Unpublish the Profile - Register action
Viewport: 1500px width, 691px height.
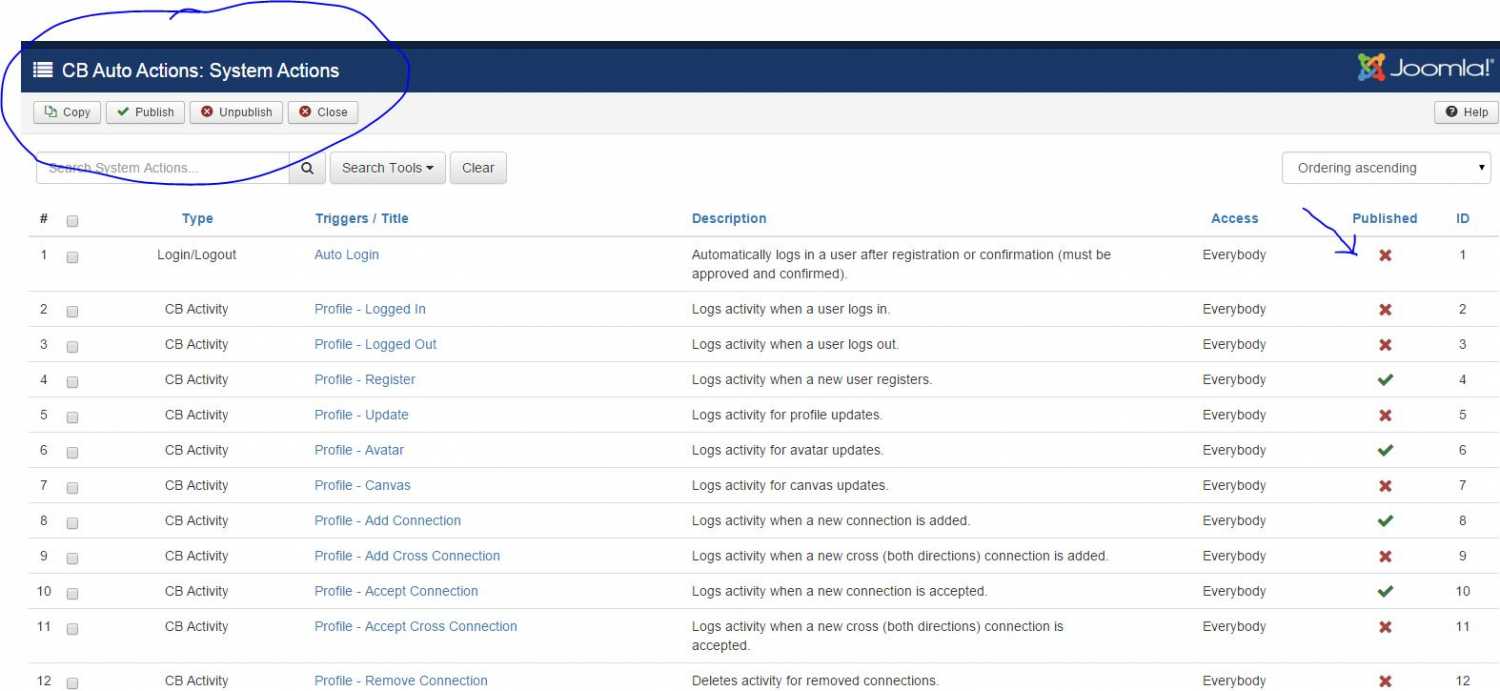coord(1385,380)
